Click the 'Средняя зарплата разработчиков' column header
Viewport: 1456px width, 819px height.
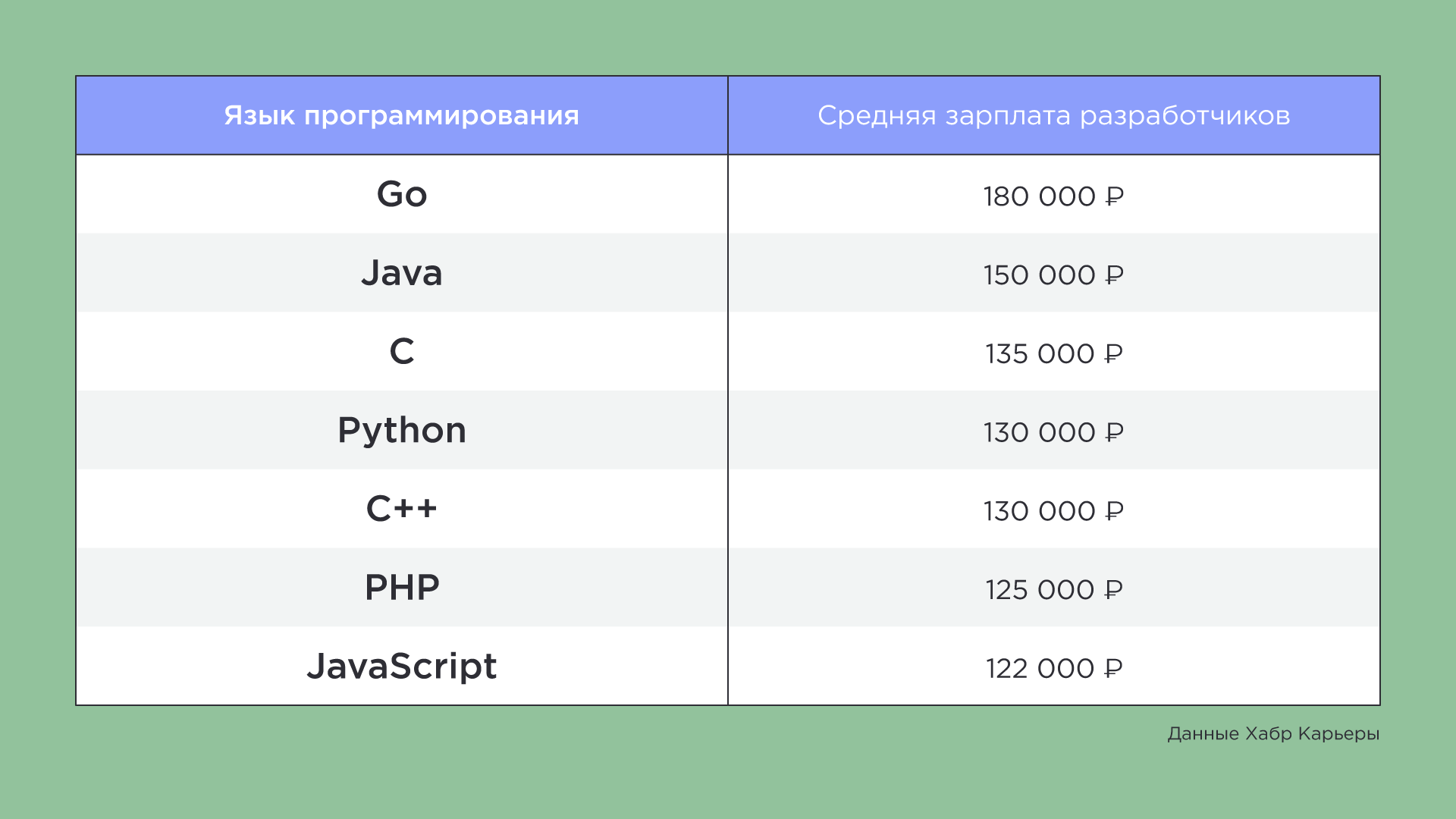point(1053,115)
